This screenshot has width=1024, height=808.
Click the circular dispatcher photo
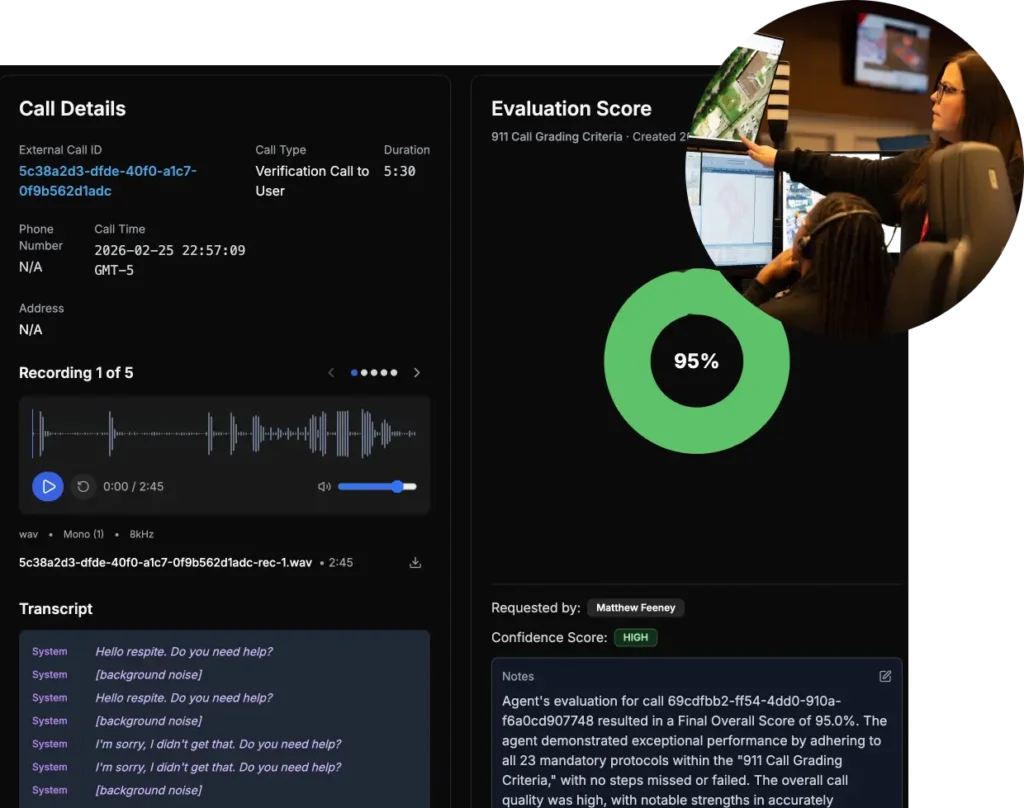(854, 168)
